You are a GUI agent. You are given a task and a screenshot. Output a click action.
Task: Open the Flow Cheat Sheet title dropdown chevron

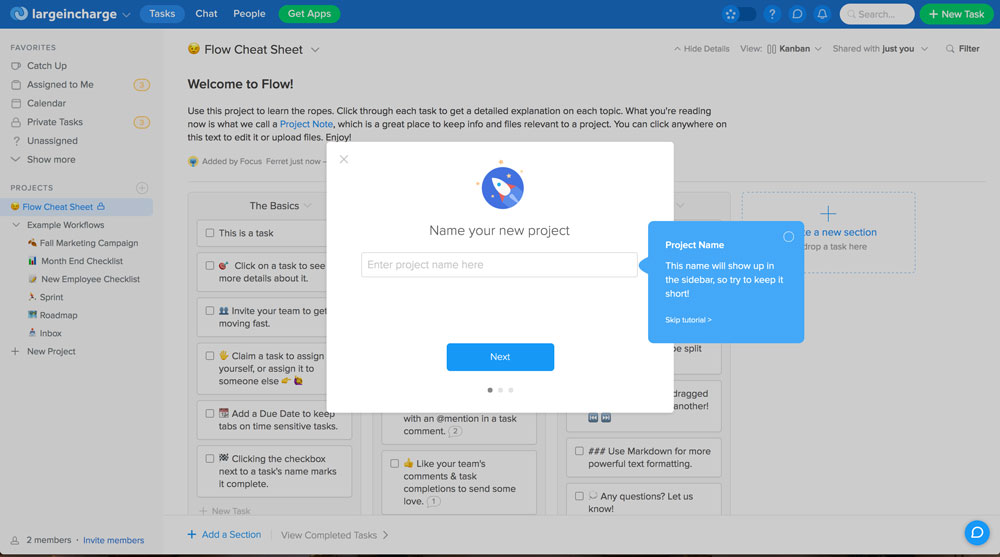point(315,50)
